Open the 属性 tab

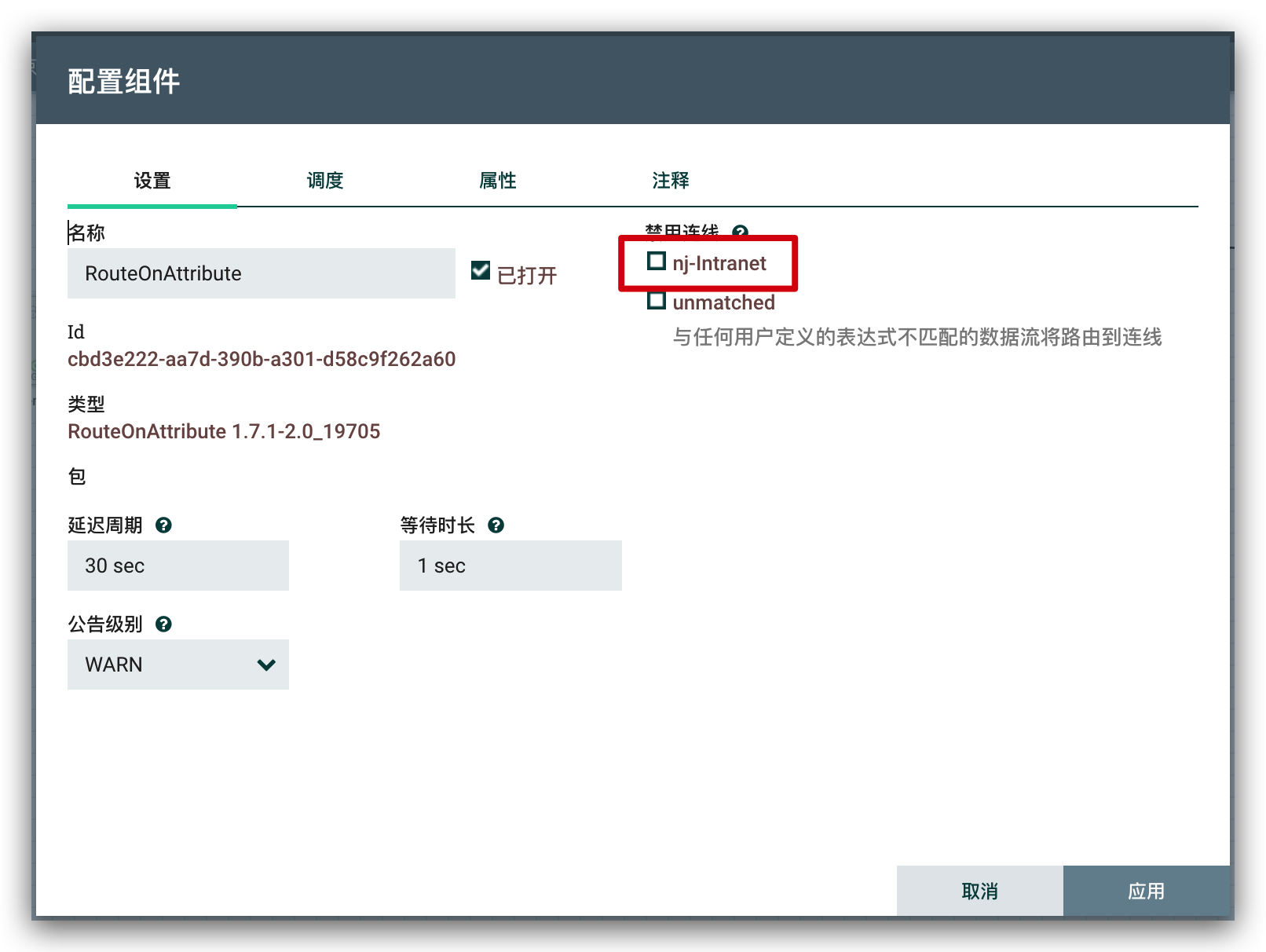pyautogui.click(x=498, y=181)
